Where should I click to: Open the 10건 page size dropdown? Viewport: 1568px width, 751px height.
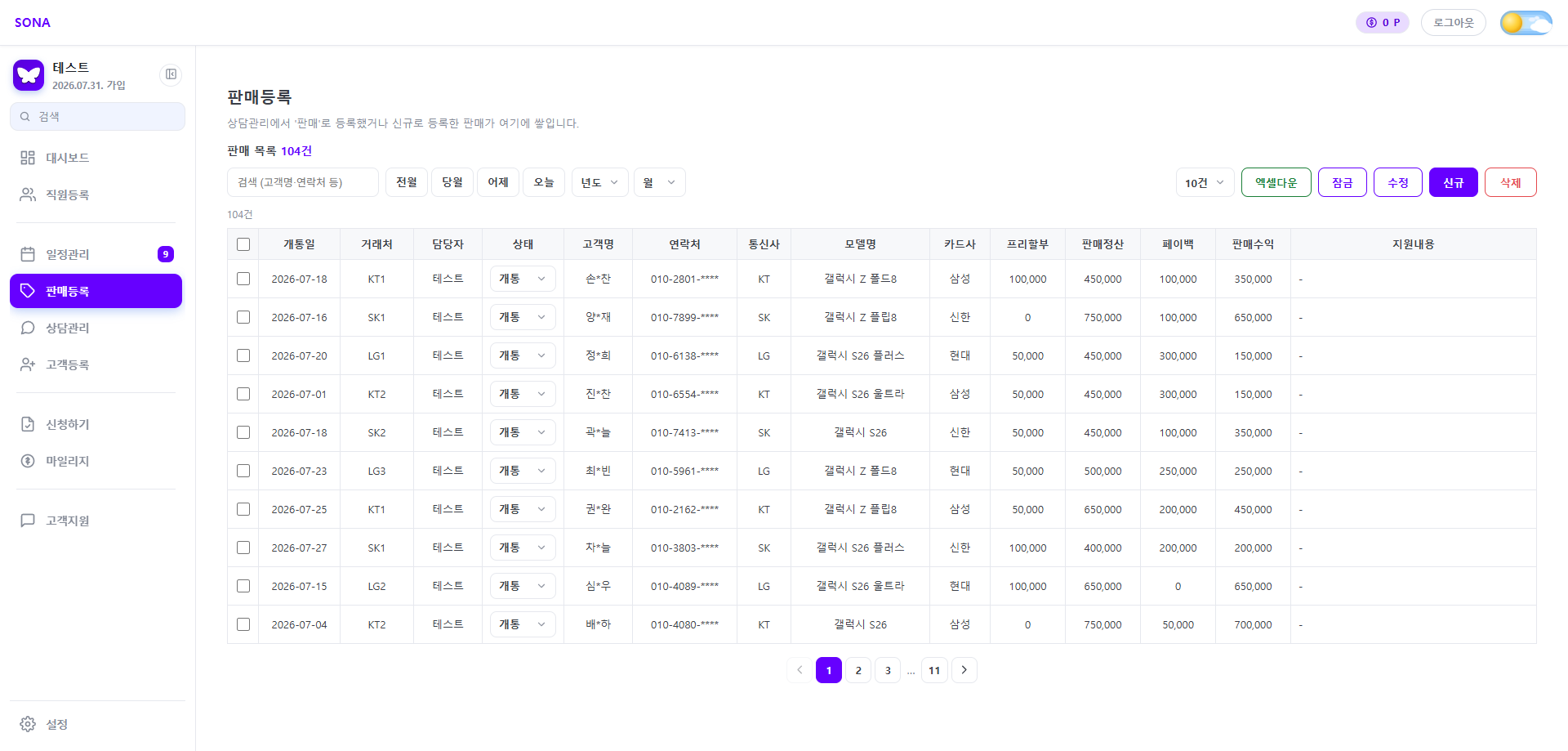[x=1205, y=182]
